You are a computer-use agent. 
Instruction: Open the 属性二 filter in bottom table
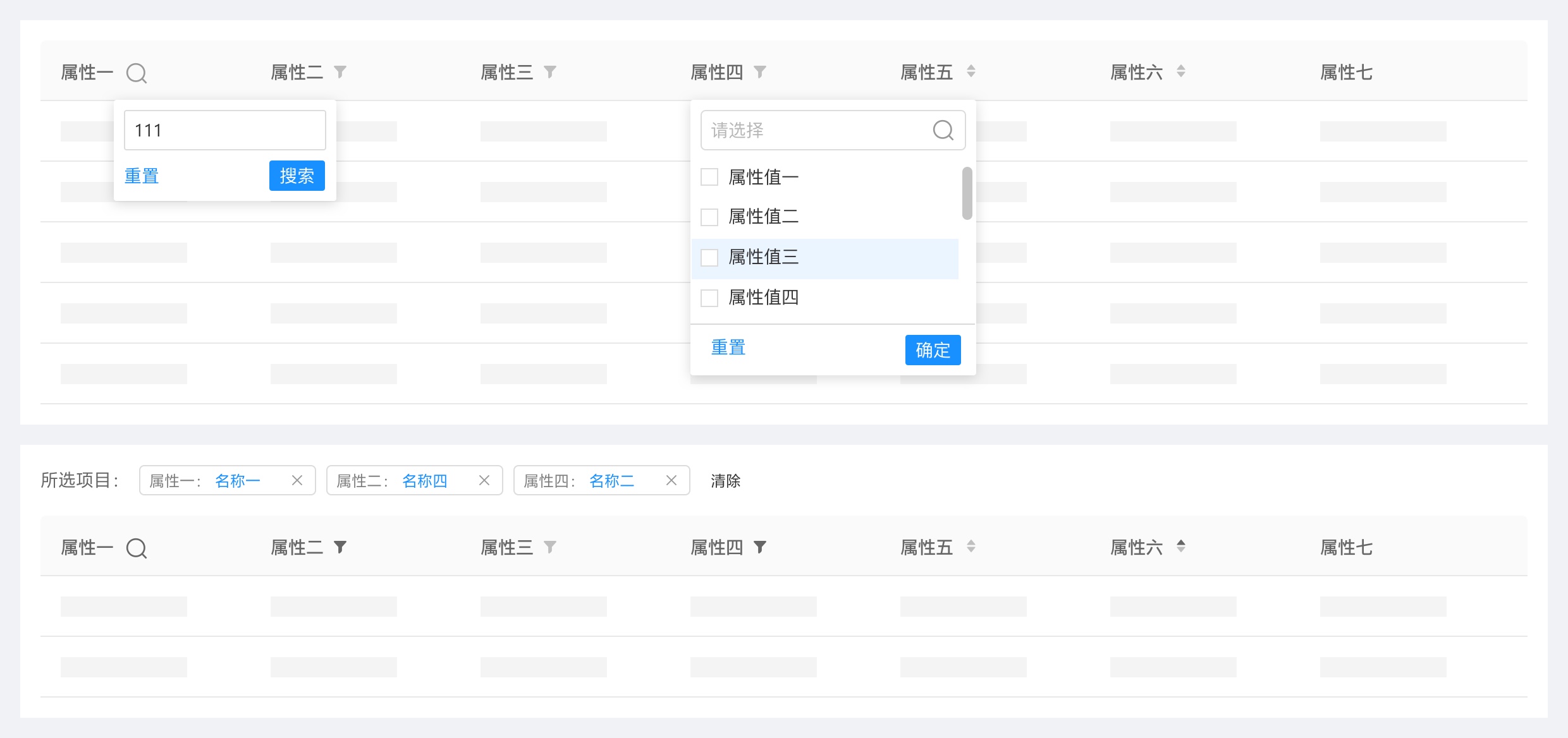(x=340, y=547)
